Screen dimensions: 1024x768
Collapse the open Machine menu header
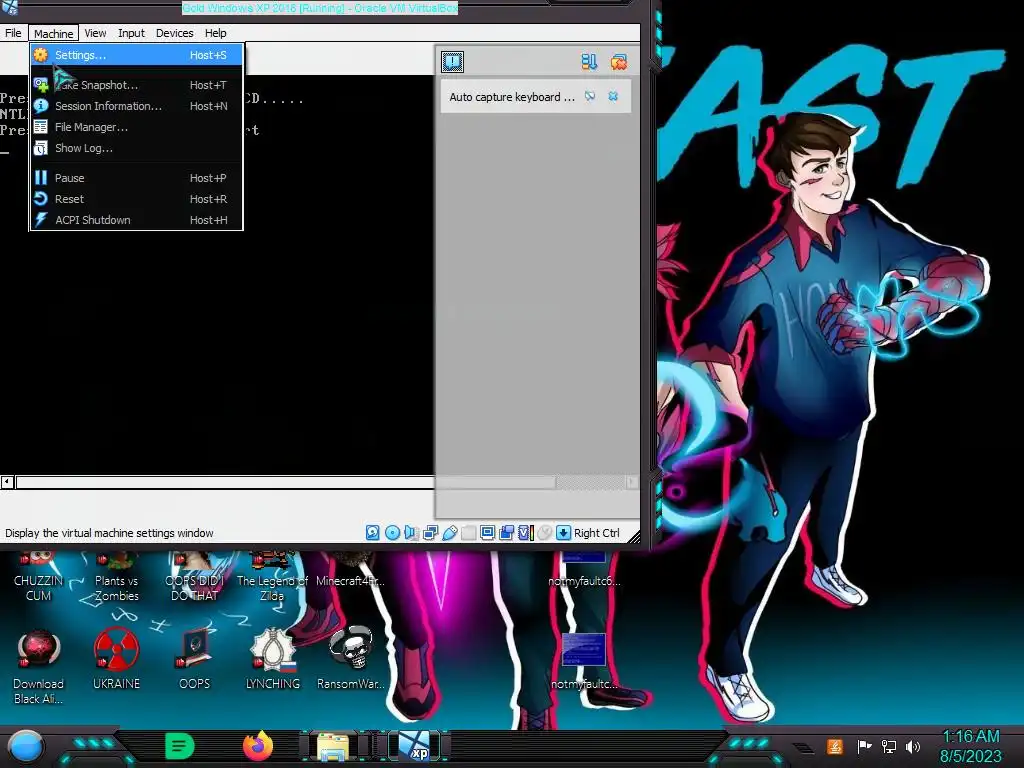click(x=54, y=33)
